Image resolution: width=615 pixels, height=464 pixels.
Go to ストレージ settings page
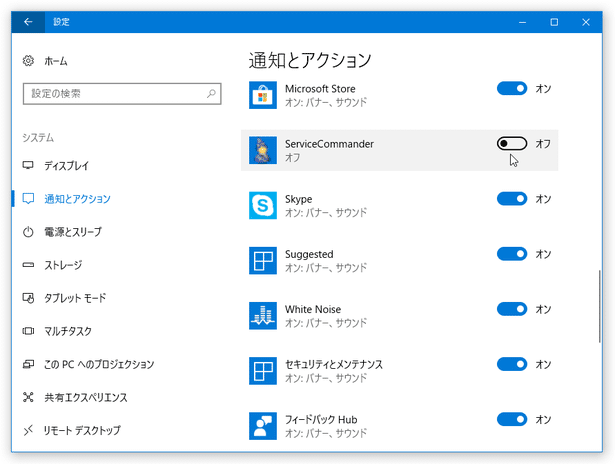[x=62, y=265]
